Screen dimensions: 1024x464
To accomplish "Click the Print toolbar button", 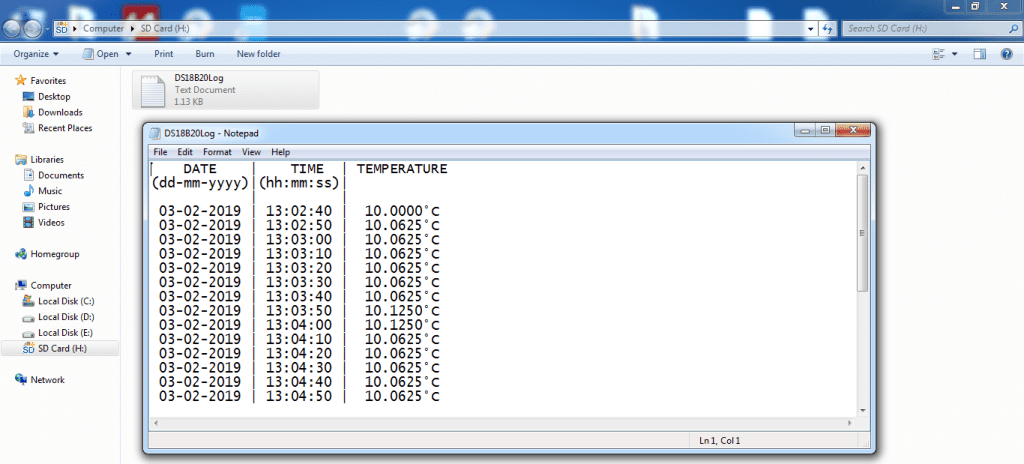I will click(x=163, y=54).
